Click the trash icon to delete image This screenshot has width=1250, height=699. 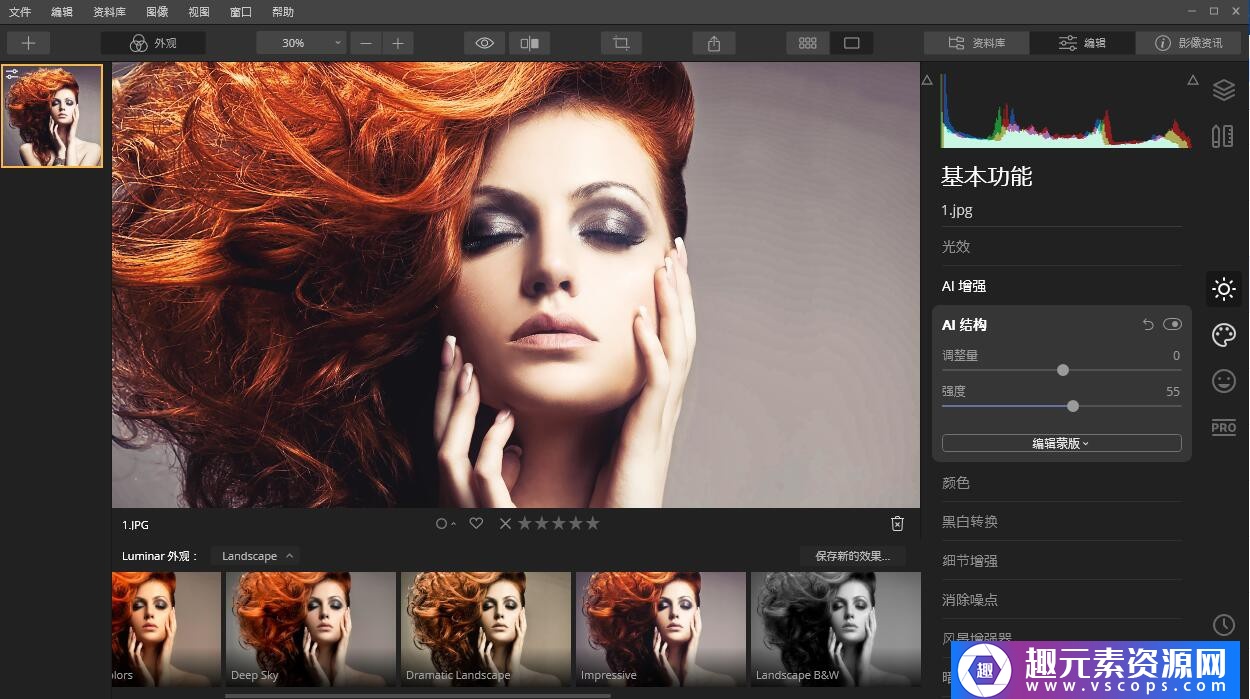coord(897,524)
